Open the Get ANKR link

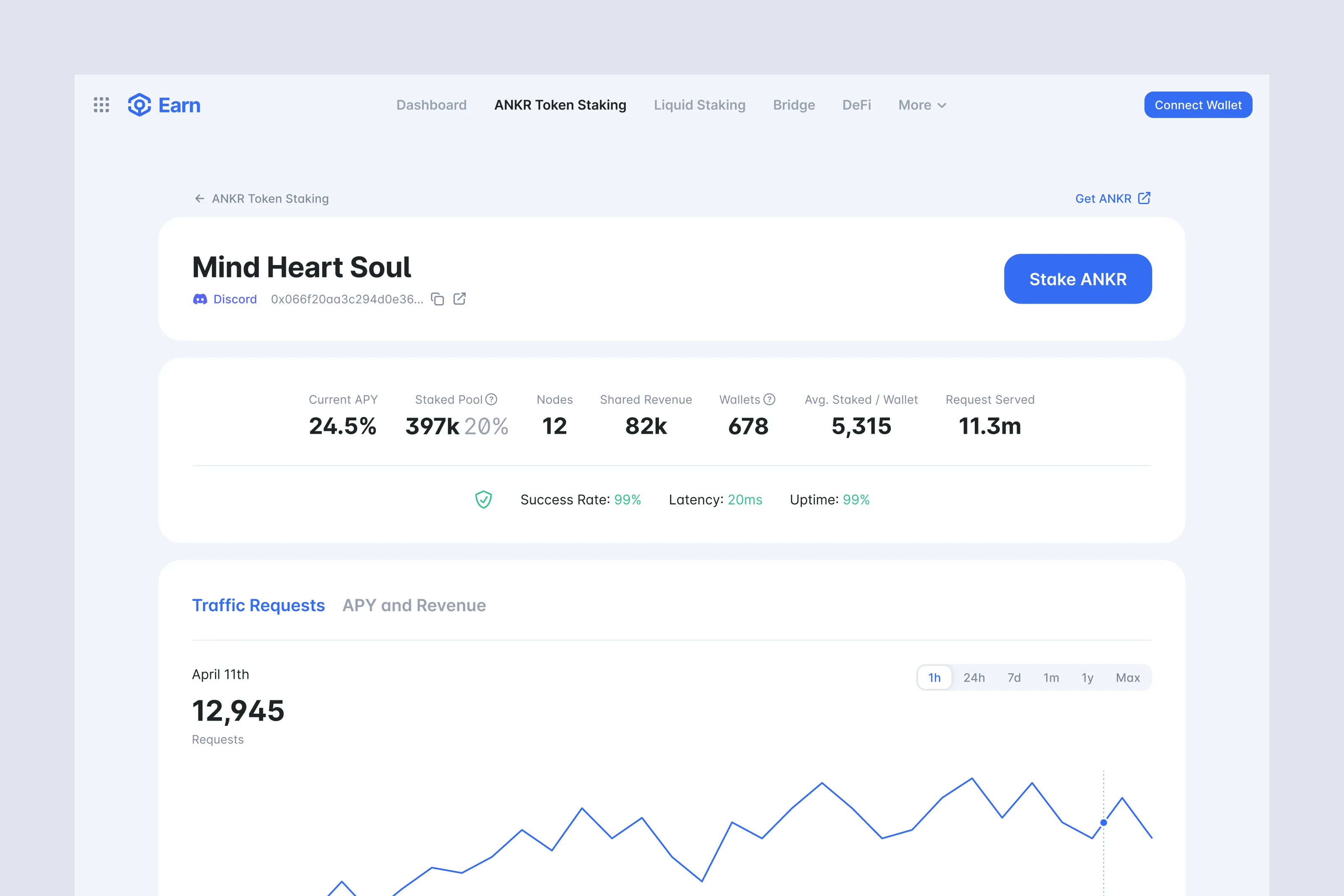pyautogui.click(x=1113, y=198)
